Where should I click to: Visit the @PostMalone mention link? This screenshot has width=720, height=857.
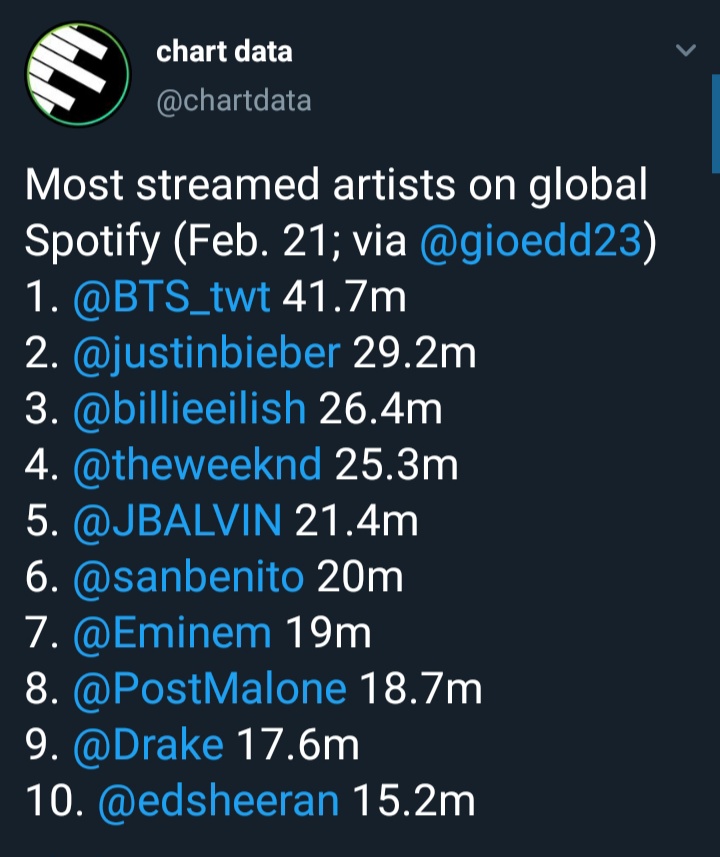(x=210, y=689)
